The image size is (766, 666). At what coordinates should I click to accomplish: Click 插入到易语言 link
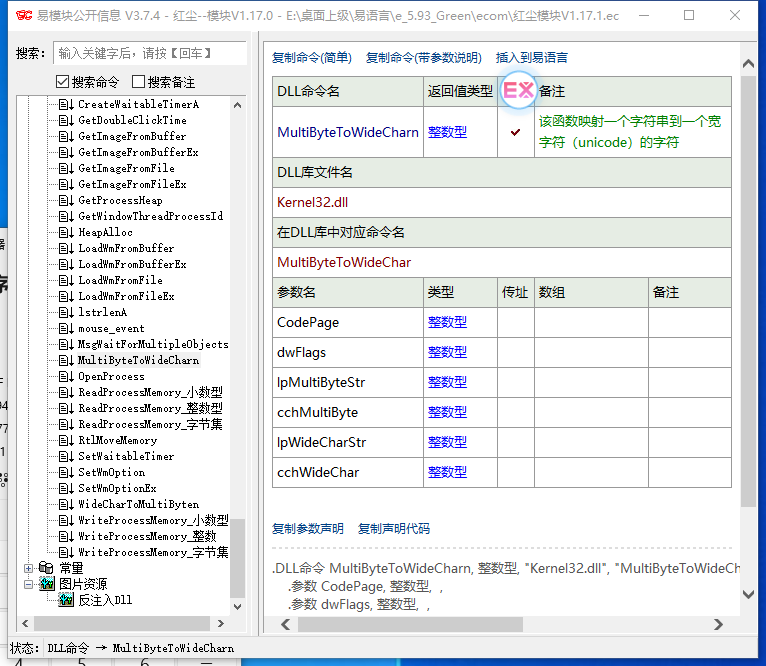[532, 58]
